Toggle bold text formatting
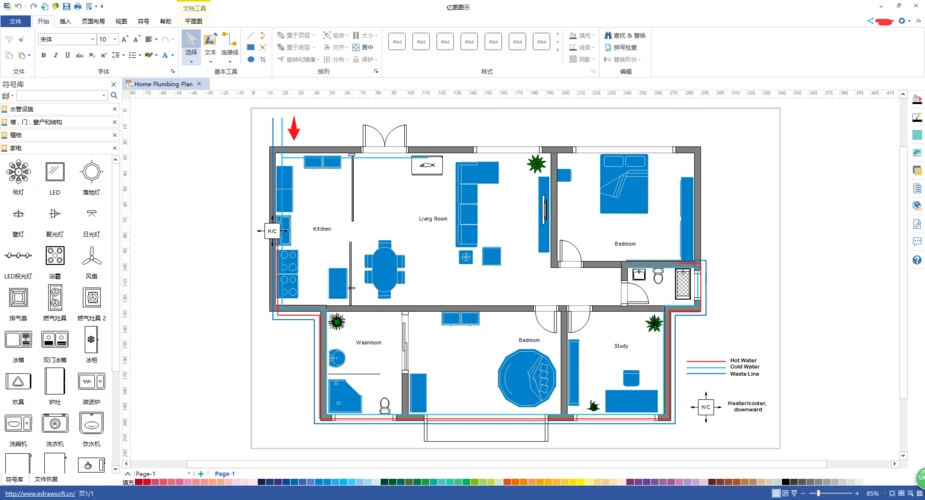 pos(43,55)
